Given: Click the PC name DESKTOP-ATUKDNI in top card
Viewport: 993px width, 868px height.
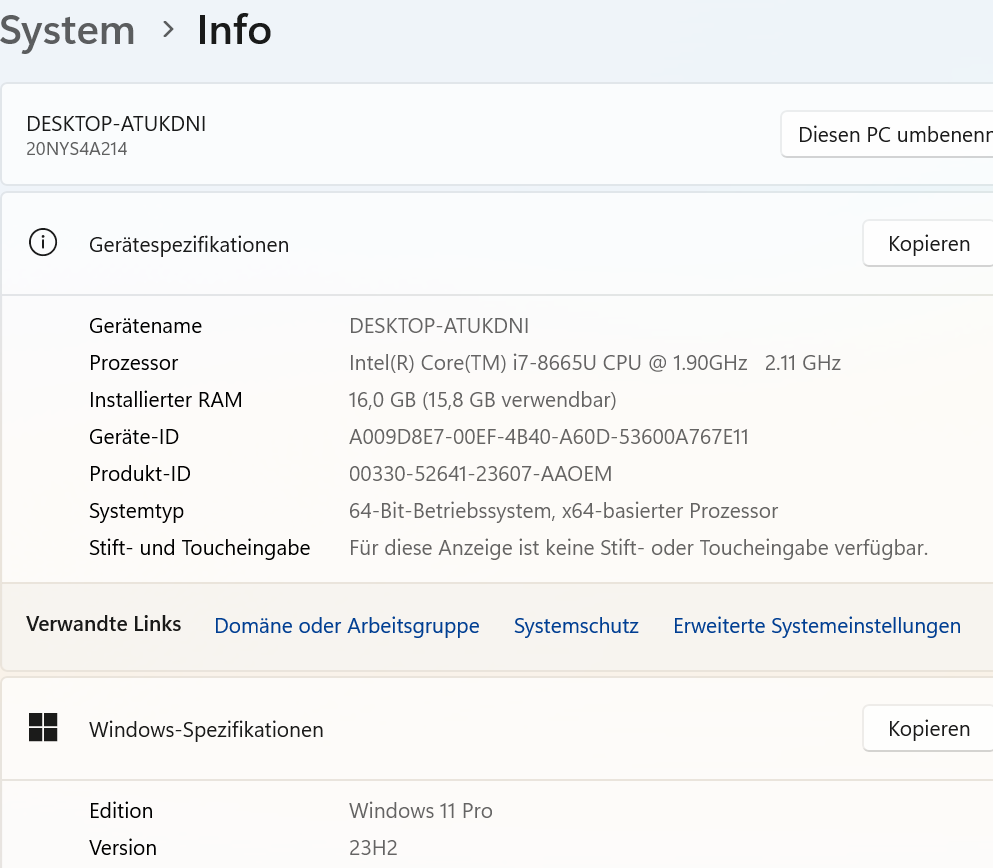Looking at the screenshot, I should tap(116, 123).
